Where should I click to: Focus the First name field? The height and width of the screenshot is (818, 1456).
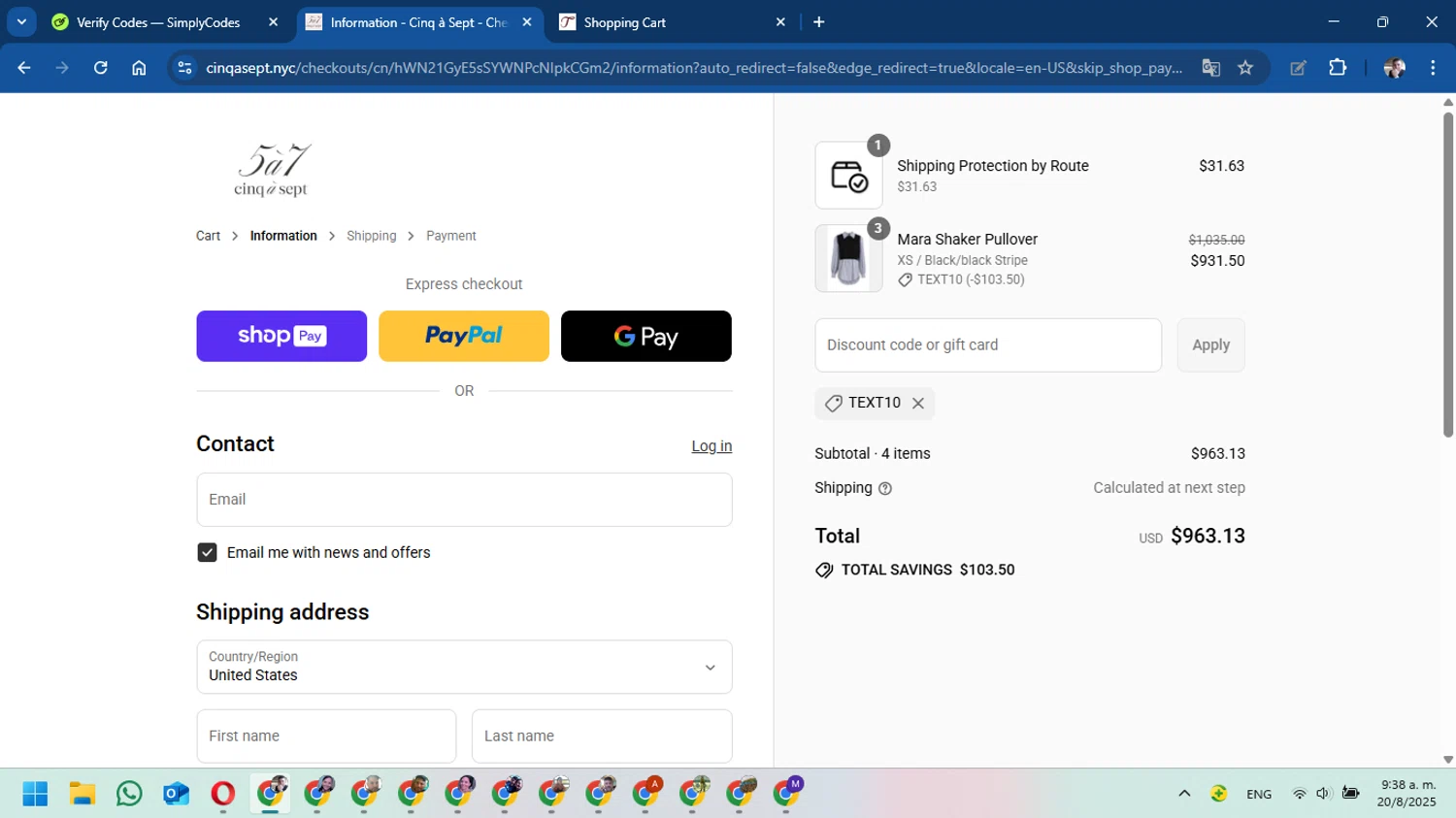326,736
